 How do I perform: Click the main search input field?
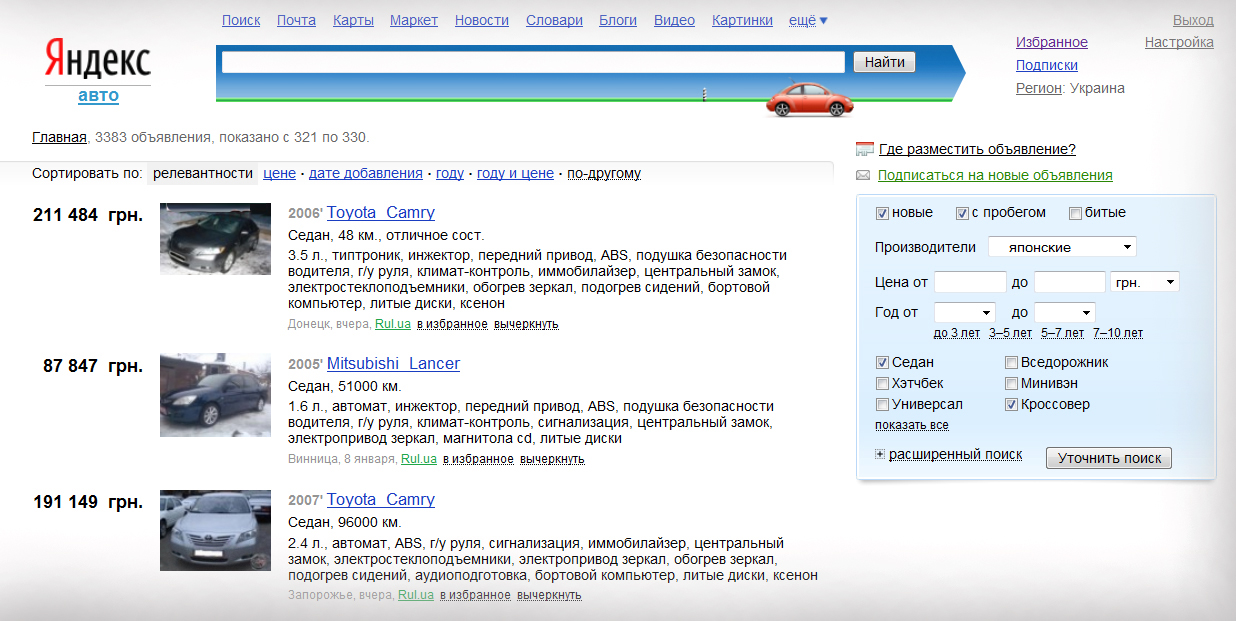click(533, 62)
